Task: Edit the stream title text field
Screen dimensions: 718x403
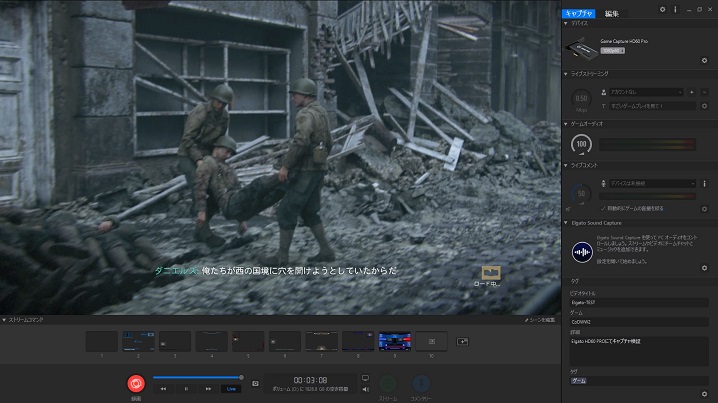Action: pyautogui.click(x=652, y=106)
